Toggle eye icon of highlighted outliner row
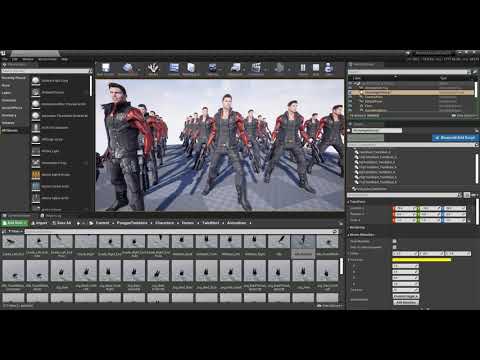480x360 pixels. coord(350,92)
